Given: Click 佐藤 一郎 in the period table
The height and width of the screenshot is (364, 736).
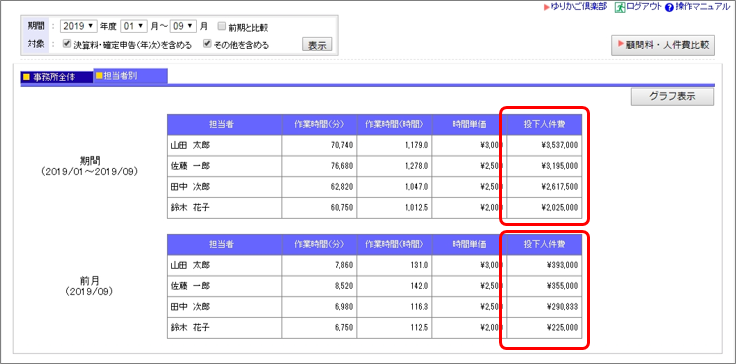Looking at the screenshot, I should click(x=224, y=166).
